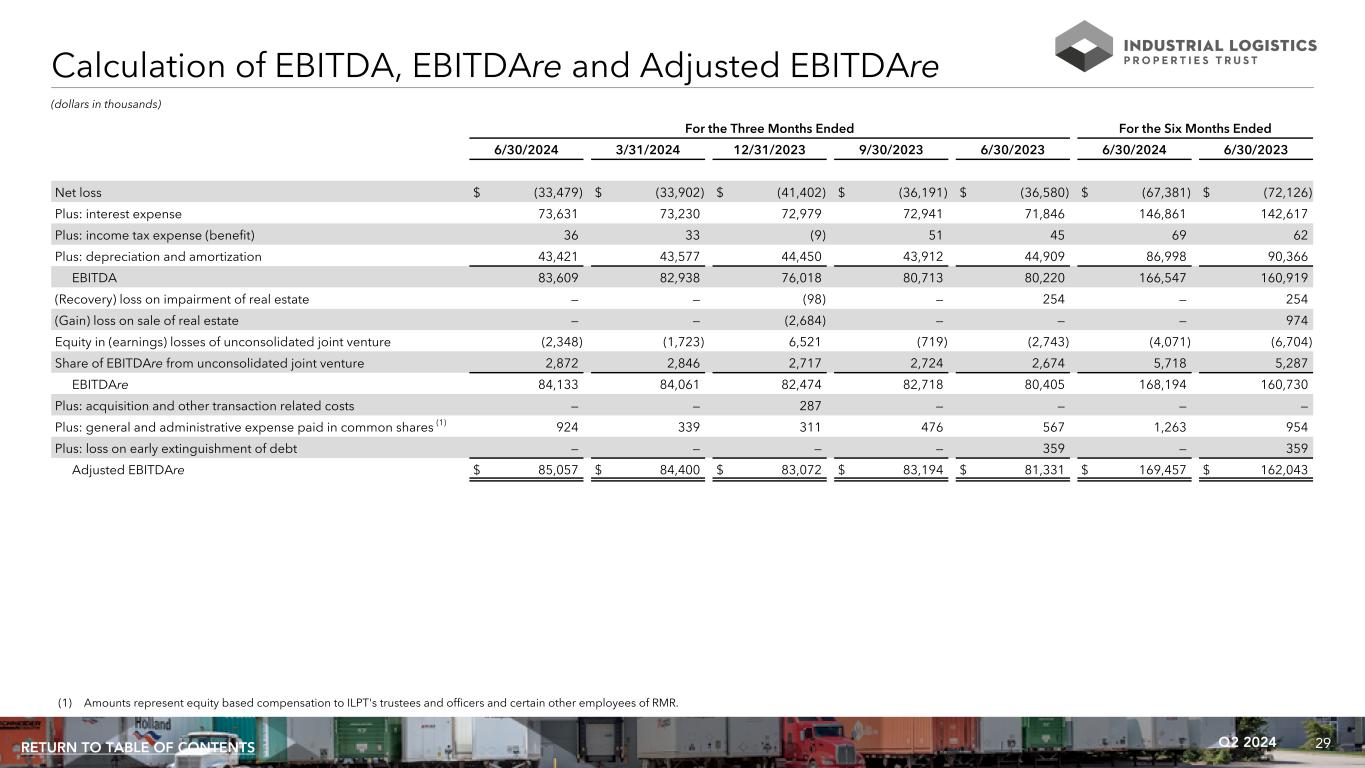The image size is (1365, 768).
Task: Click the G&A share expense value 1,263
Action: (1172, 428)
